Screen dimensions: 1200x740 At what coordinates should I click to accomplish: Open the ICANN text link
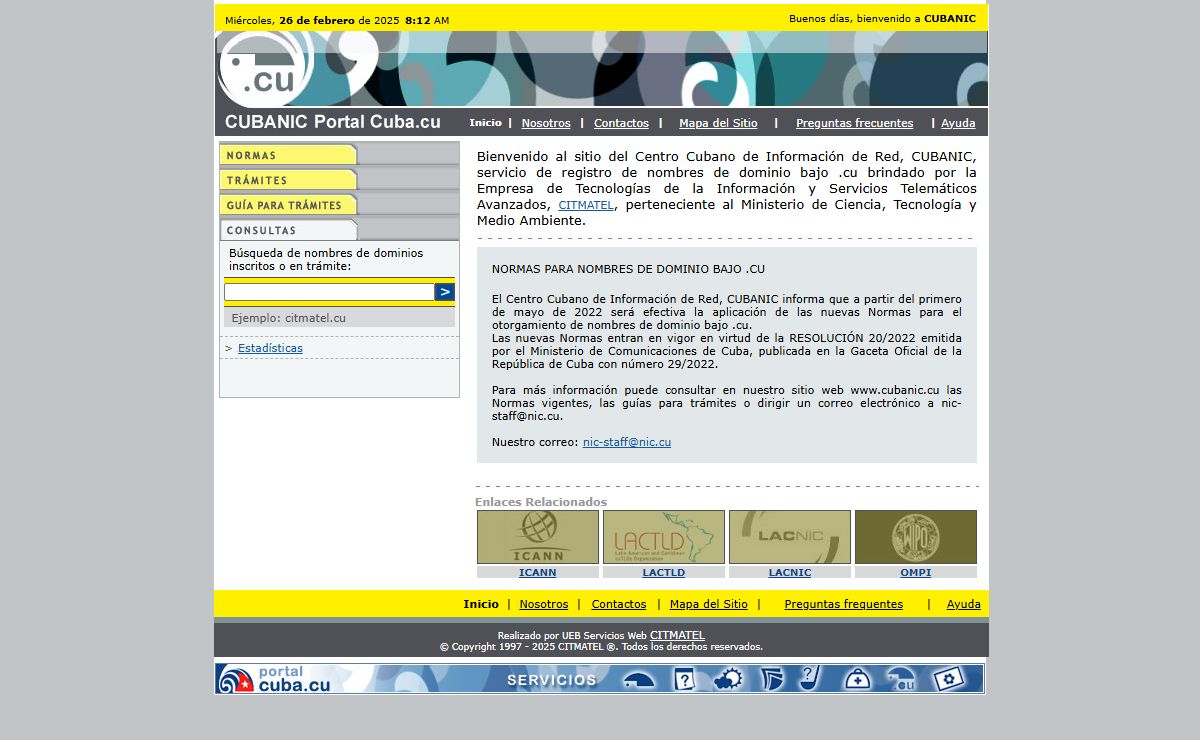pos(538,573)
